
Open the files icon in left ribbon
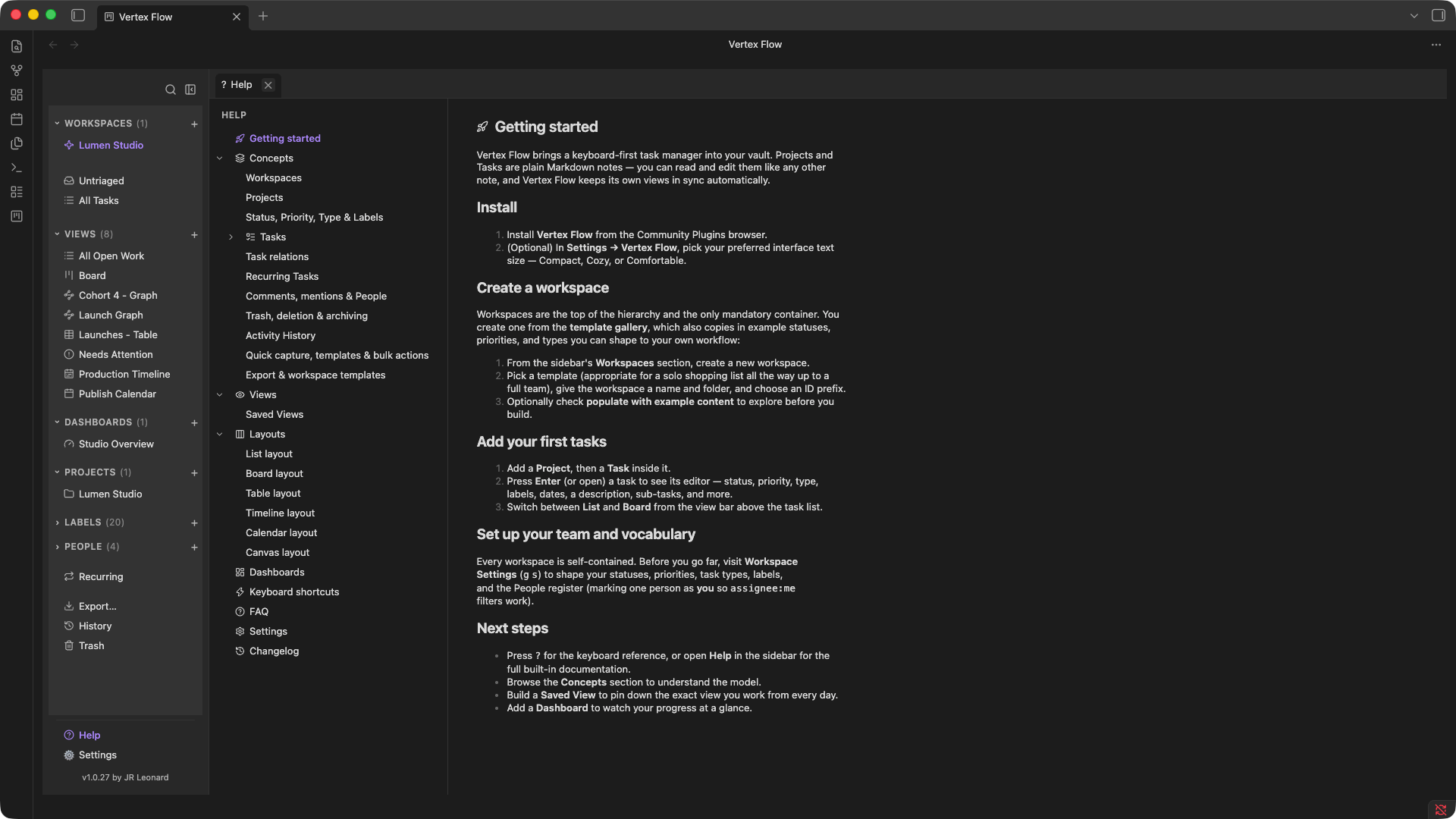(x=17, y=46)
